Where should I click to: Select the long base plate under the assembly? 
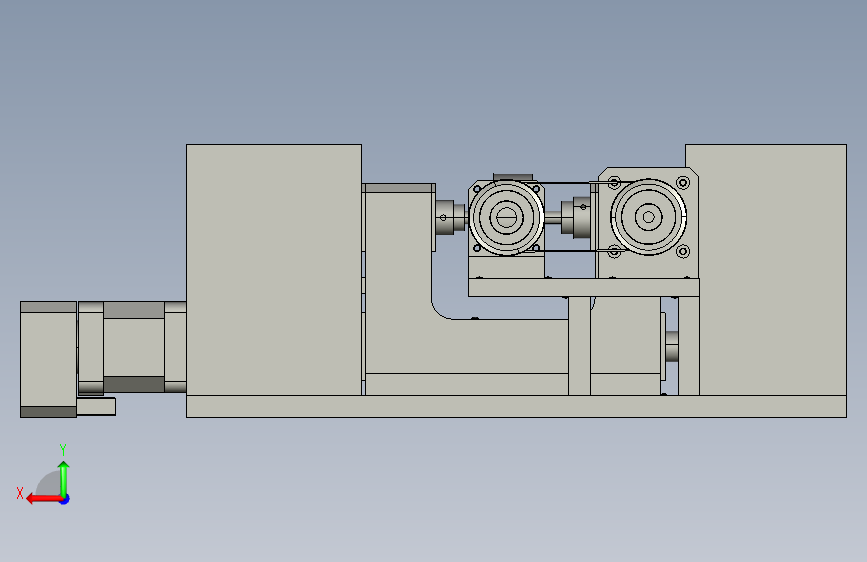516,407
